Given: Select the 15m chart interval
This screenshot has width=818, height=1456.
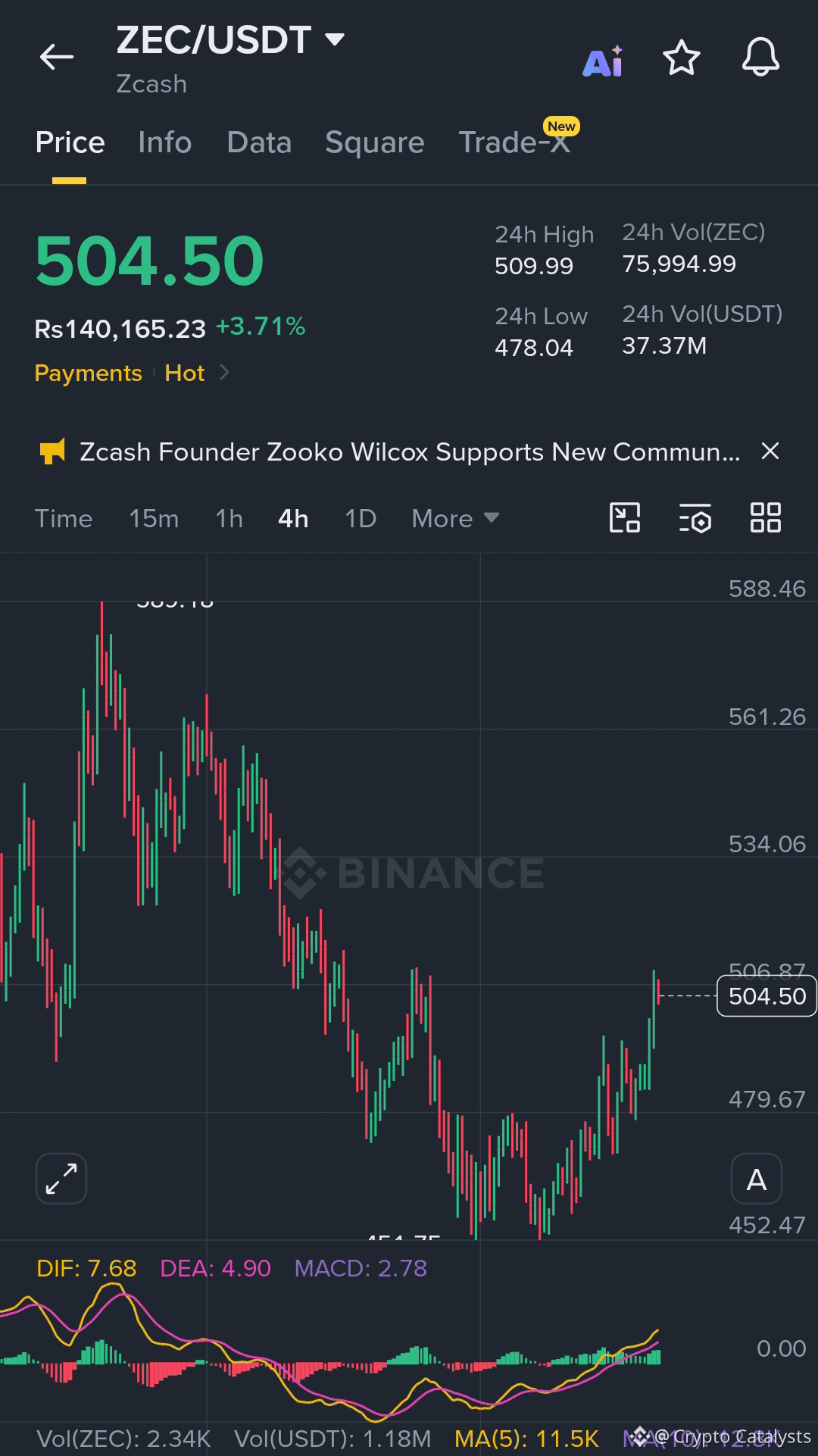Looking at the screenshot, I should click(154, 519).
